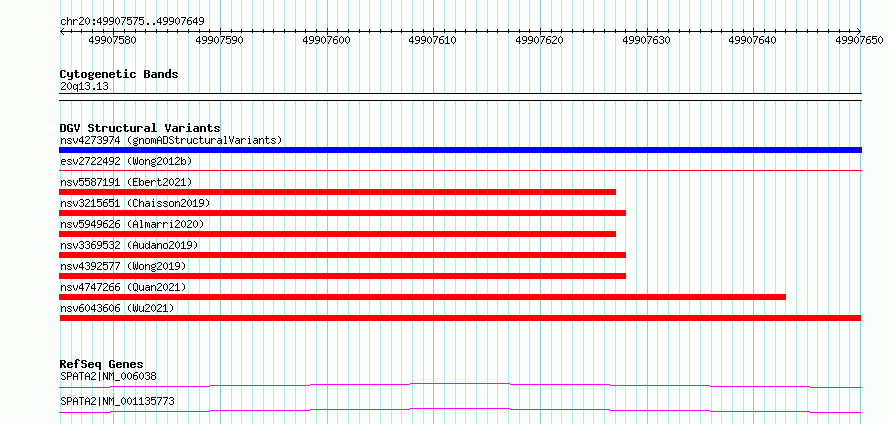The width and height of the screenshot is (890, 424).
Task: Open the DGV Structural Variants track heading
Action: tap(140, 128)
